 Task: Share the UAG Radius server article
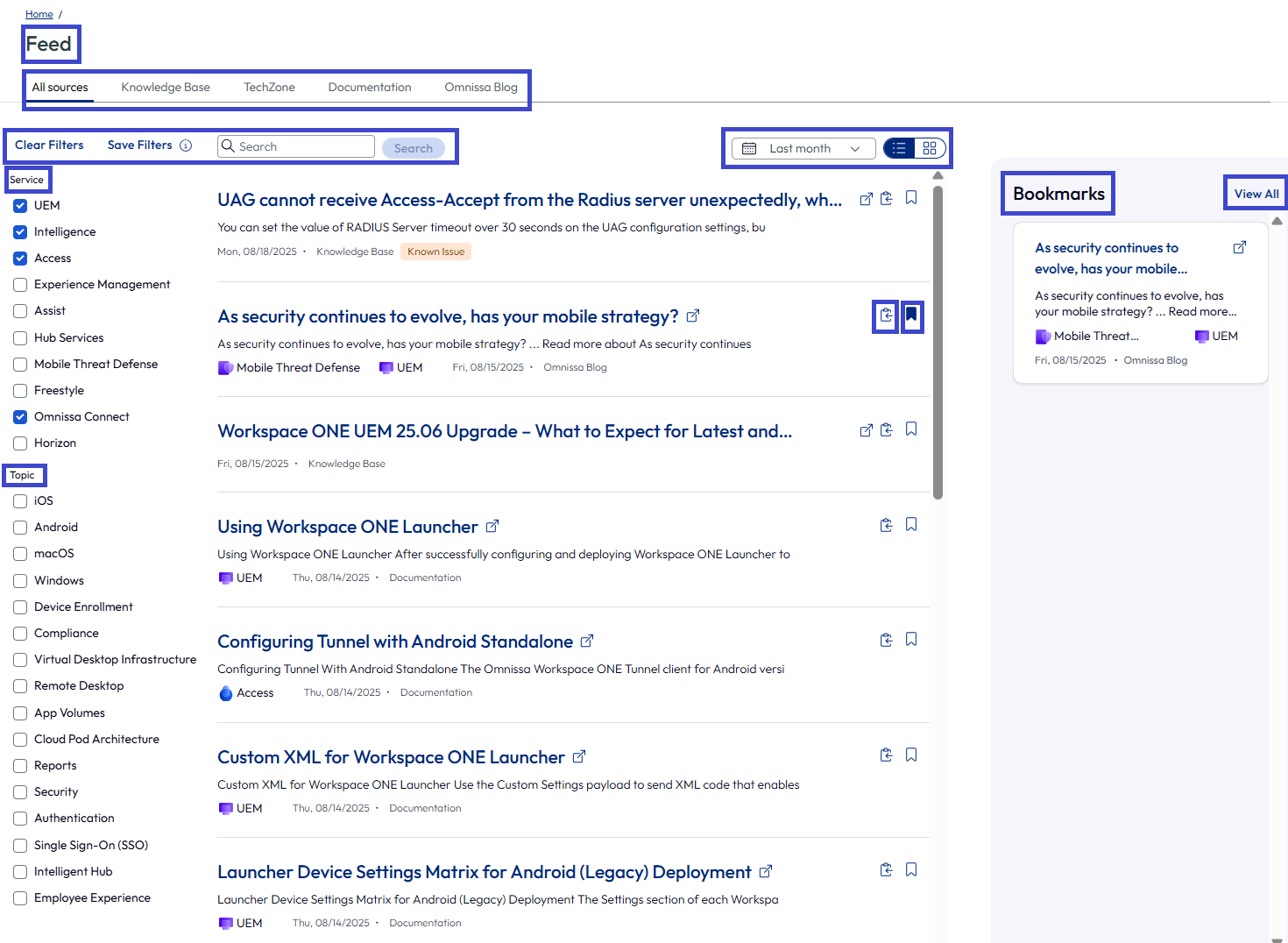pyautogui.click(x=887, y=198)
